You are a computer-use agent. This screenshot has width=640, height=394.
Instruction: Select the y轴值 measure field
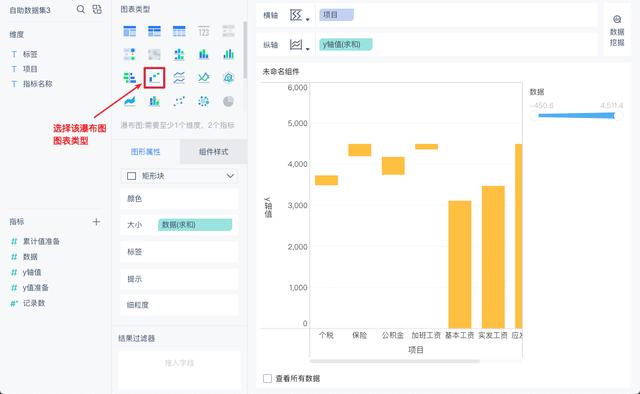click(x=32, y=272)
